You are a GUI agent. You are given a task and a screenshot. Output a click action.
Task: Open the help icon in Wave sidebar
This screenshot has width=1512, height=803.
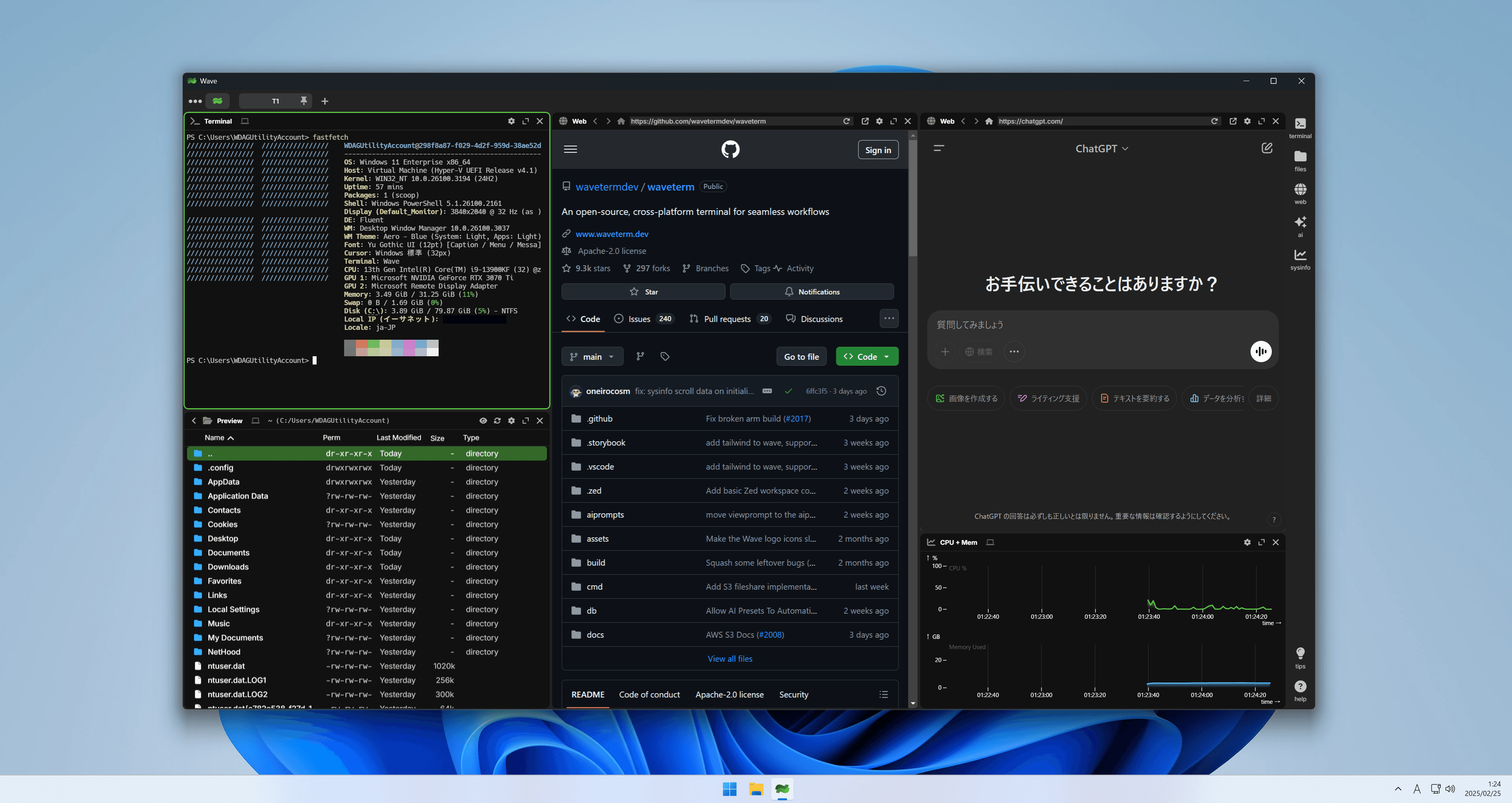click(1299, 690)
